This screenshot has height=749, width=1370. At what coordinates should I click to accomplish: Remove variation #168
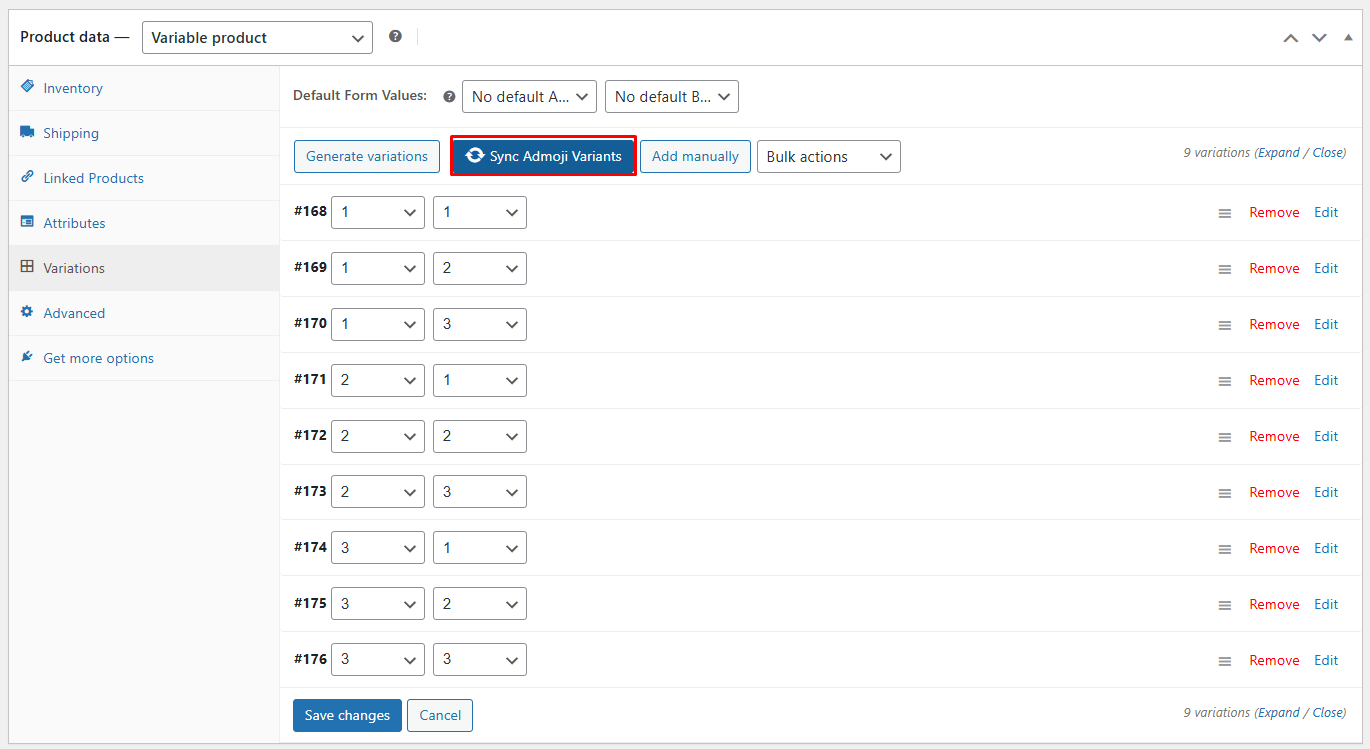pos(1274,212)
